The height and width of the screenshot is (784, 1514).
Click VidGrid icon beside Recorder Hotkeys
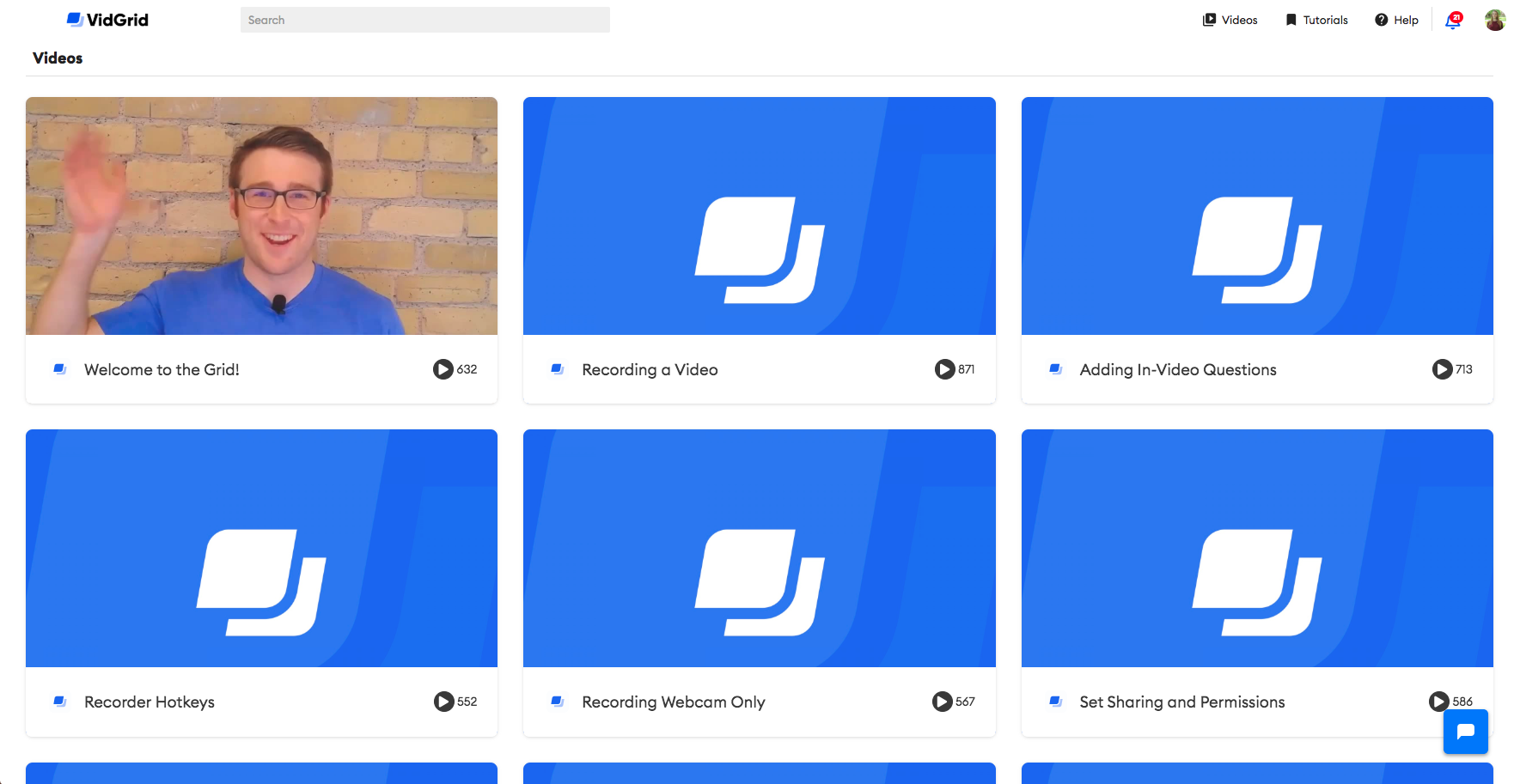point(60,702)
